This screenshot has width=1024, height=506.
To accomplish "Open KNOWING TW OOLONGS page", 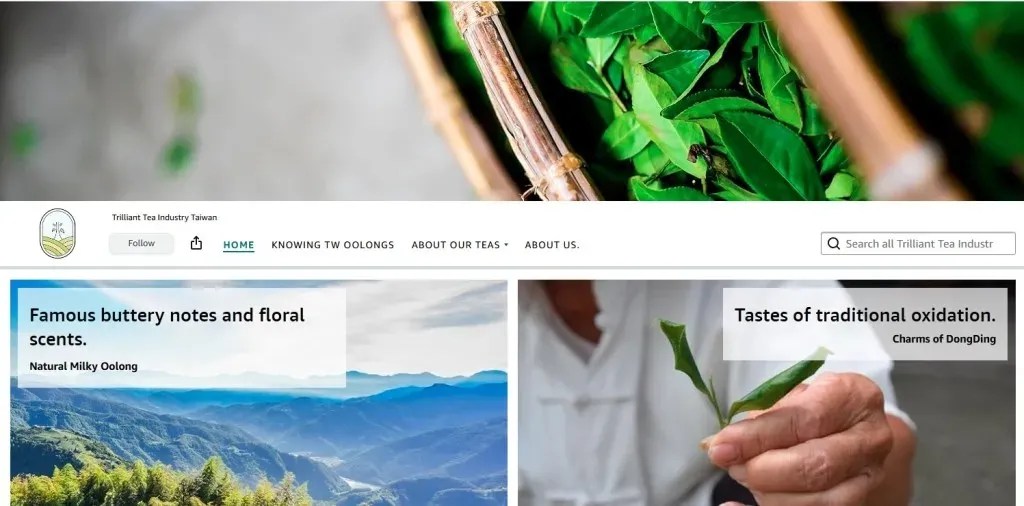I will 332,245.
